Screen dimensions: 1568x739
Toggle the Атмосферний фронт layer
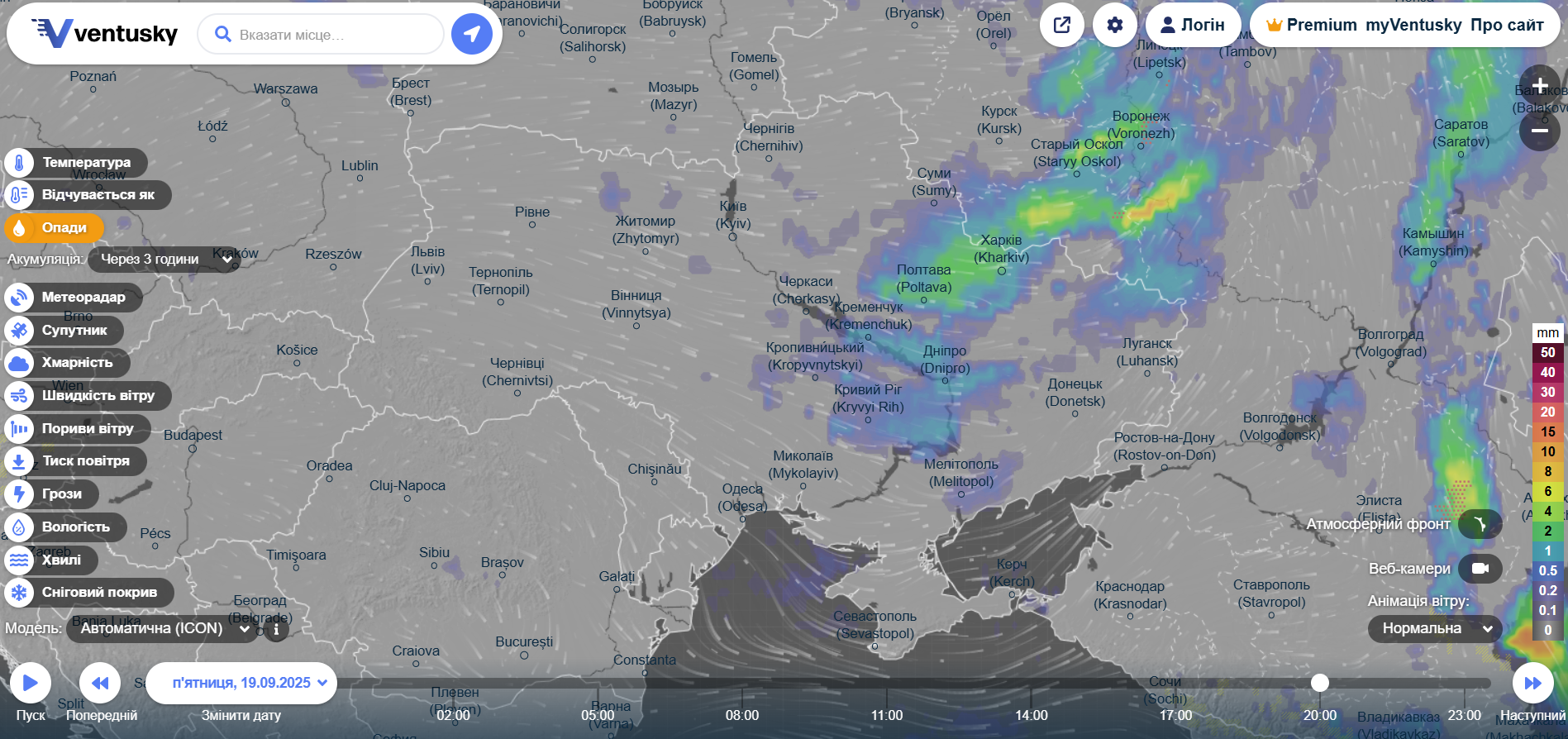[x=1480, y=524]
